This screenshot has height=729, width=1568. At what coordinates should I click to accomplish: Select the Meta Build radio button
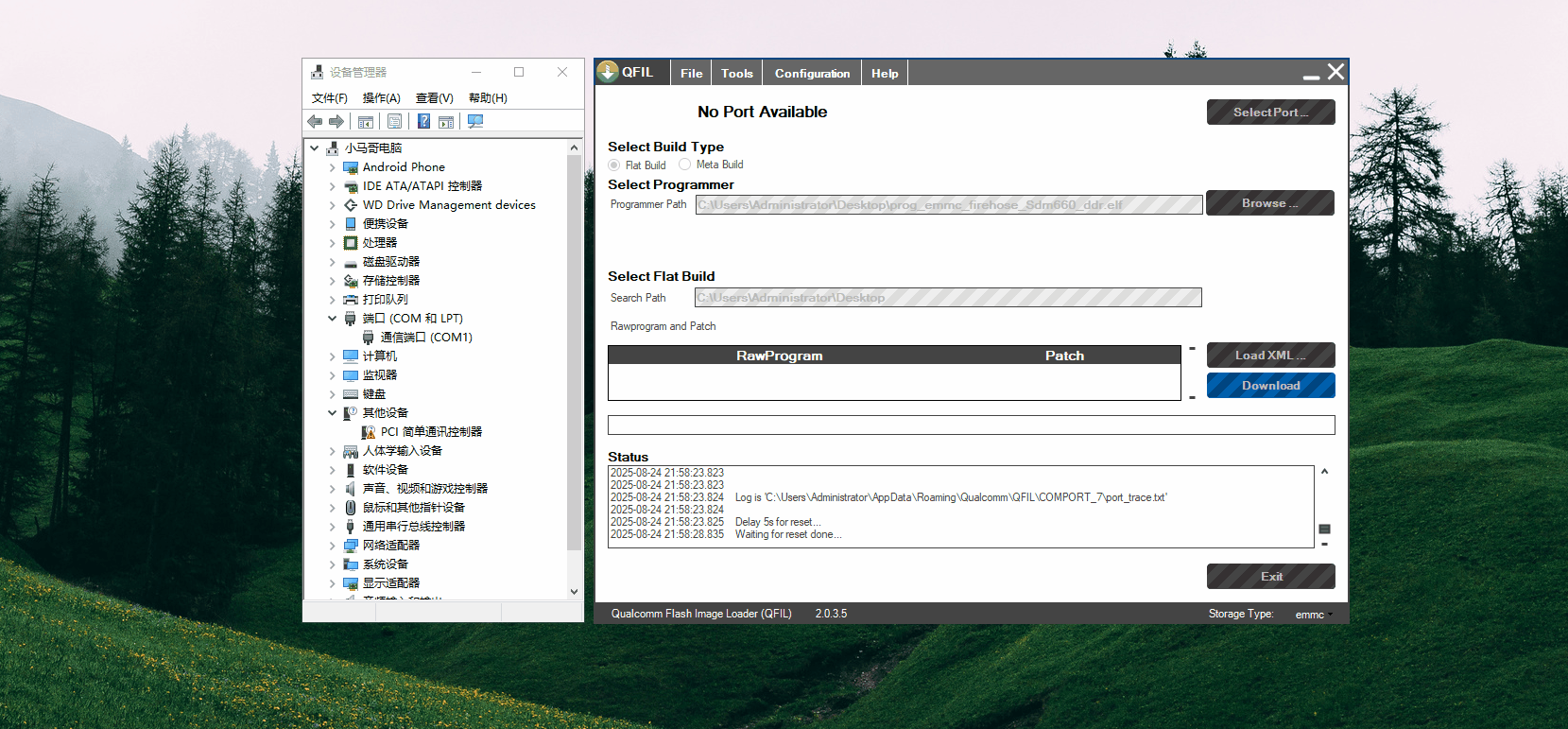pos(685,165)
